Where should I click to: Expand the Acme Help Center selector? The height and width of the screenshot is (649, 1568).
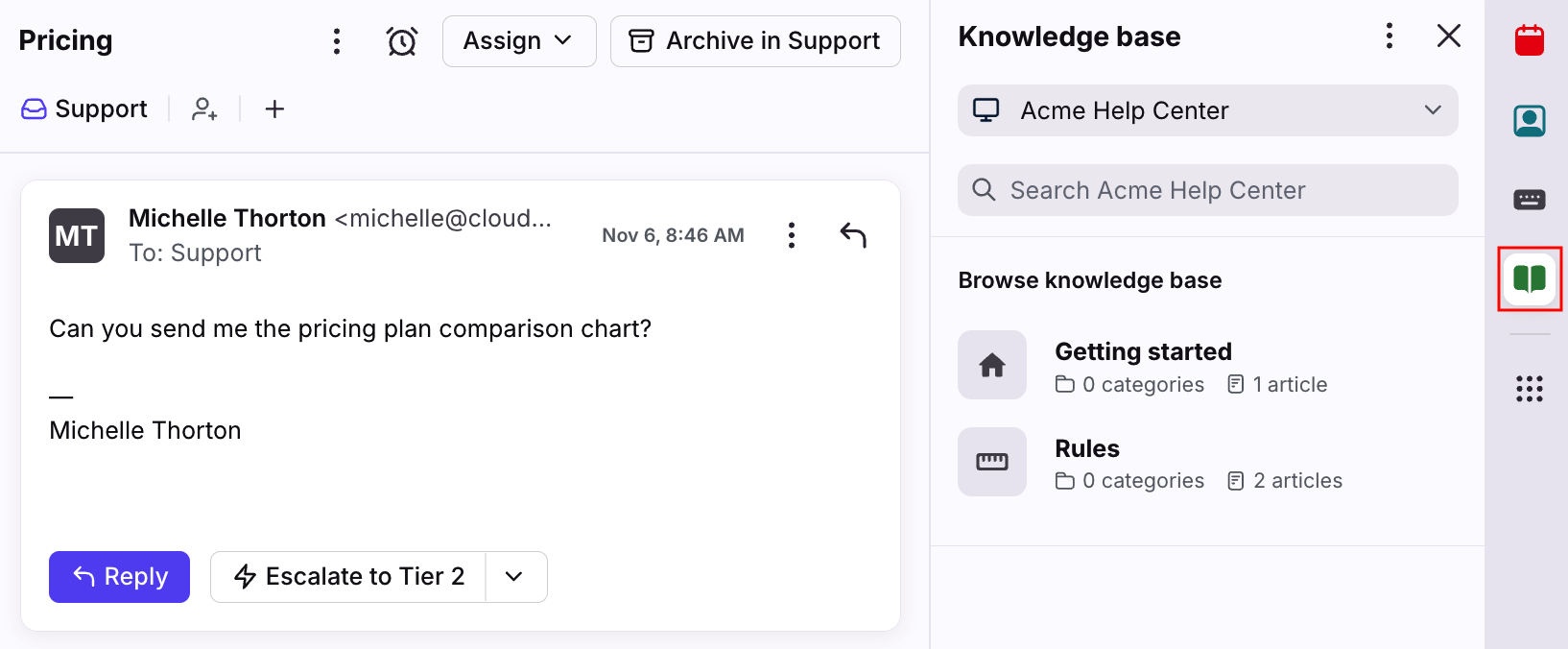[1207, 110]
